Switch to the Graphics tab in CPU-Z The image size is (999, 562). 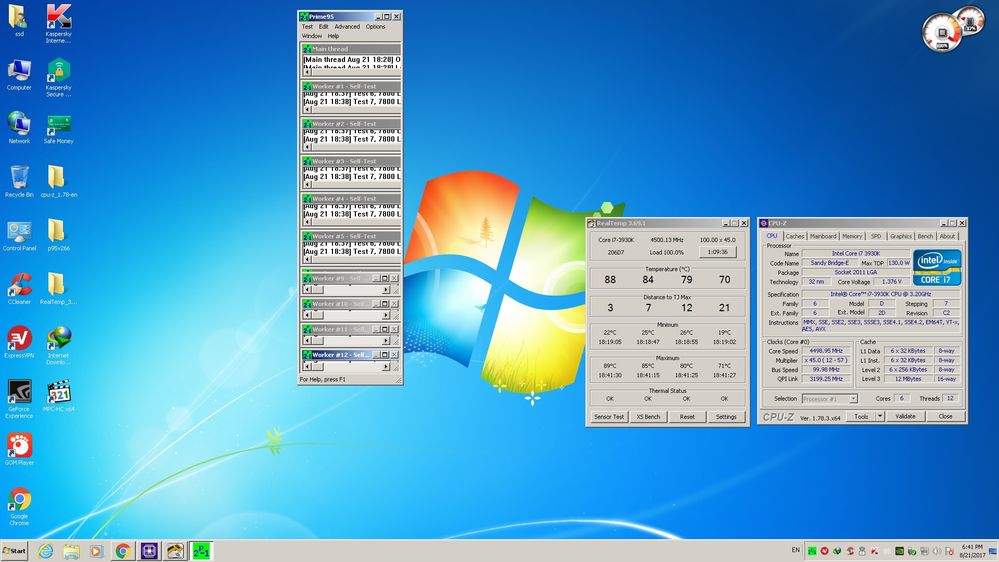901,236
